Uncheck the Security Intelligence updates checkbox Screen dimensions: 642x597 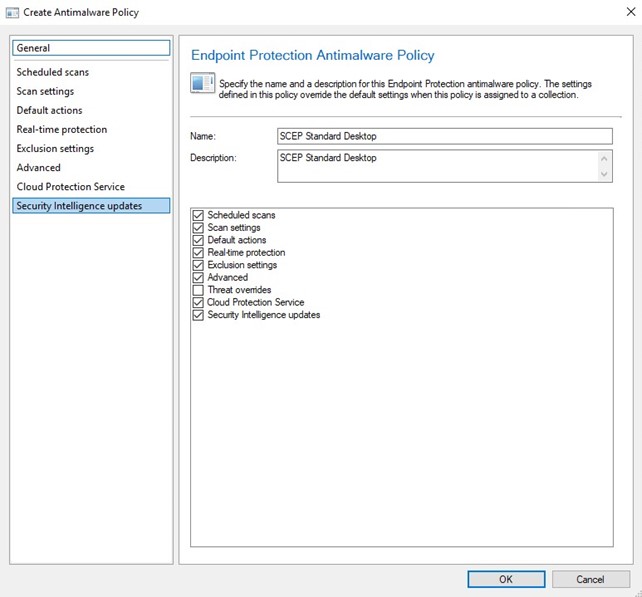coord(198,315)
